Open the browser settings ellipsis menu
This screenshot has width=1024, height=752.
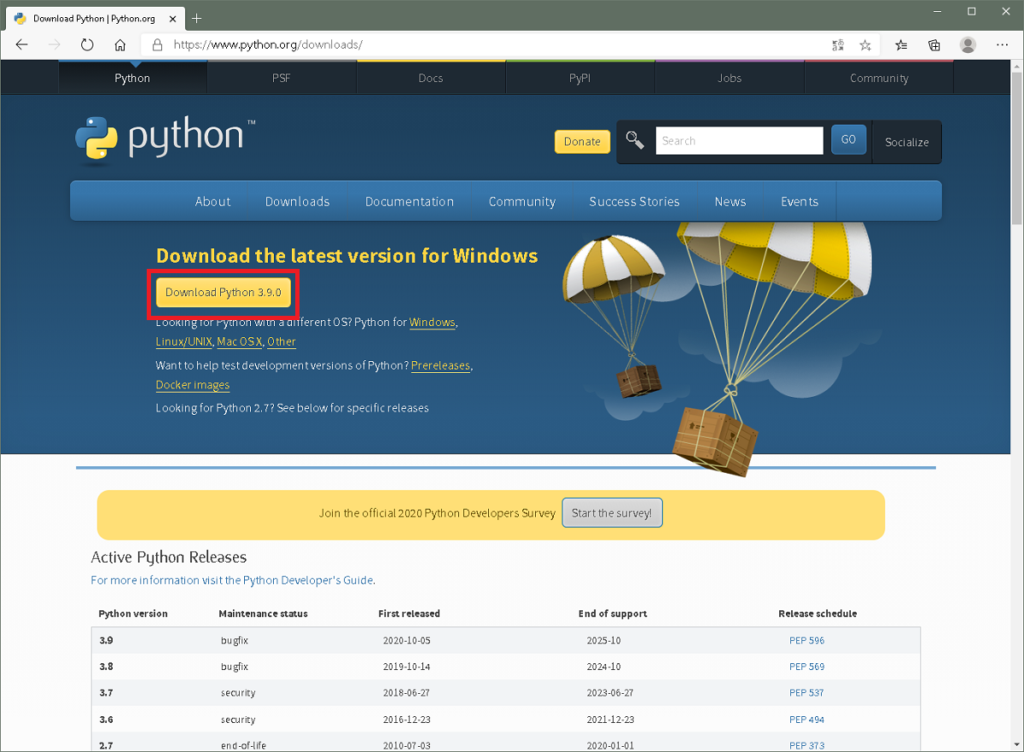1002,44
